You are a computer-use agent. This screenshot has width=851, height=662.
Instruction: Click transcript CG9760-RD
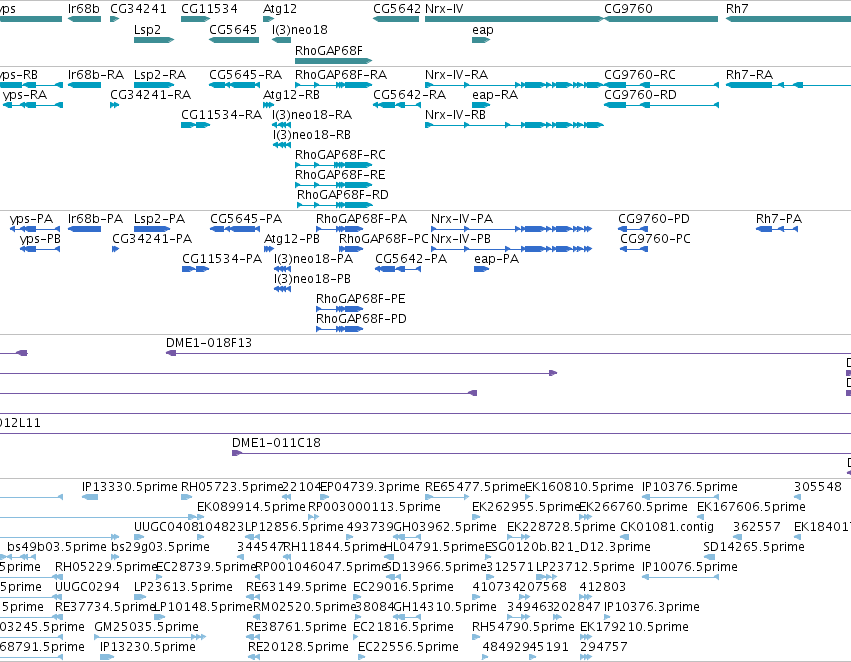pyautogui.click(x=640, y=95)
